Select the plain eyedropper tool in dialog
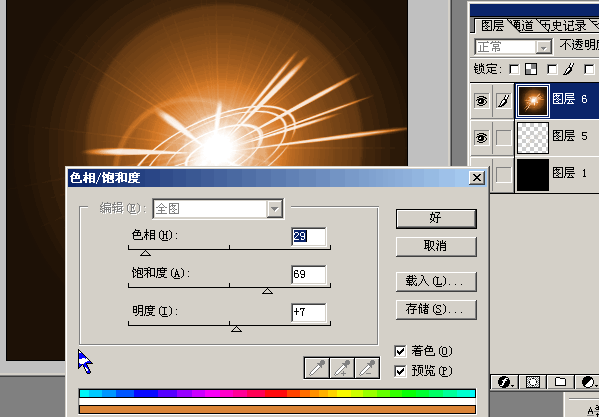The height and width of the screenshot is (417, 599). 317,368
